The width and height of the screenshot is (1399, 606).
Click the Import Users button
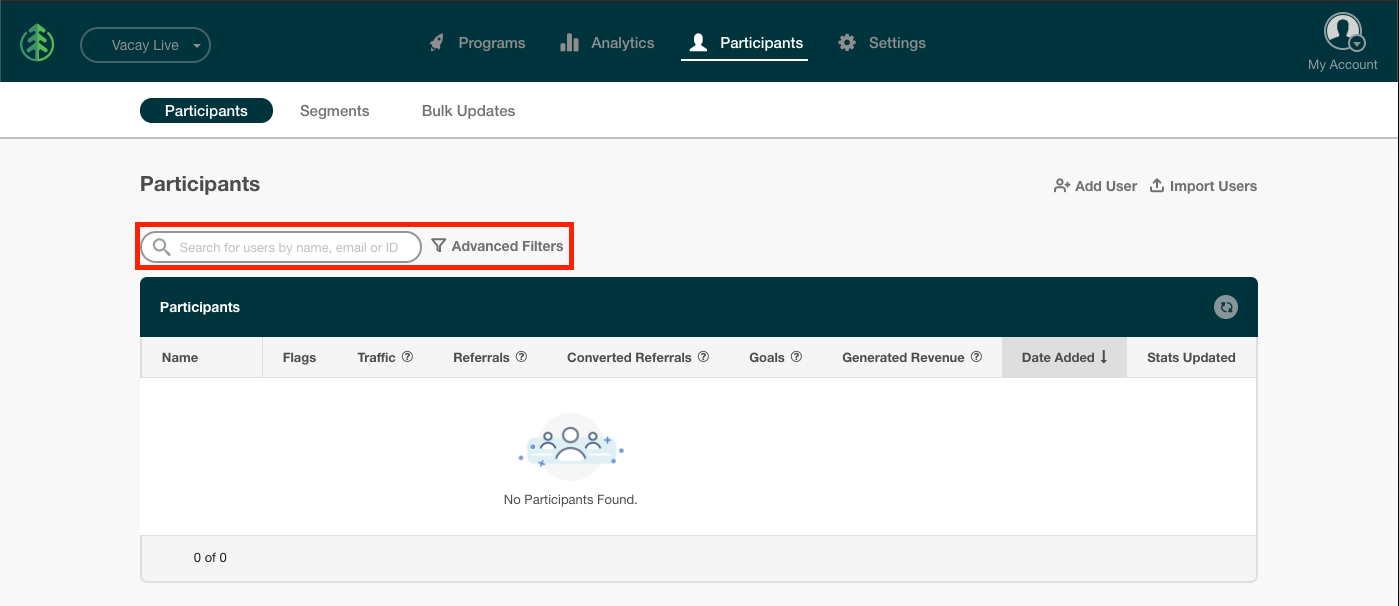(1203, 186)
